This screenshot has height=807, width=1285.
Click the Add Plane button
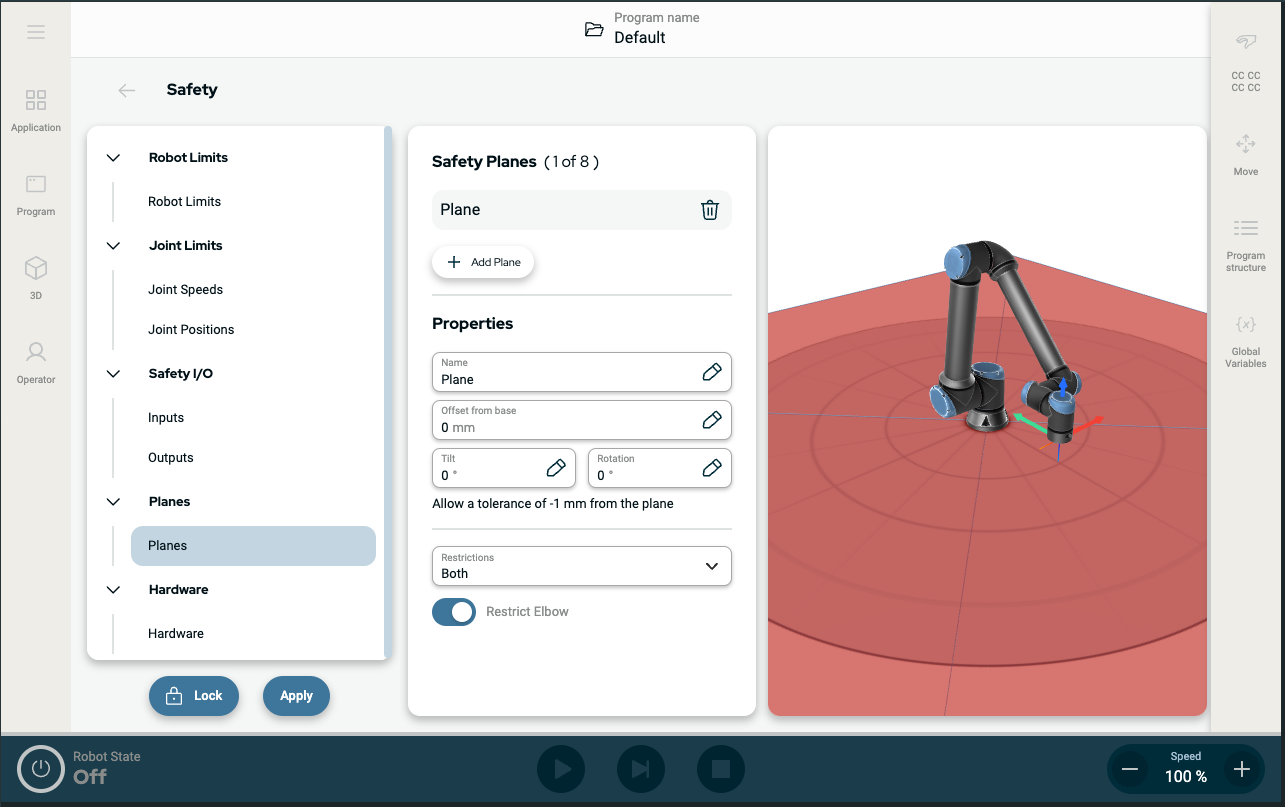click(483, 262)
